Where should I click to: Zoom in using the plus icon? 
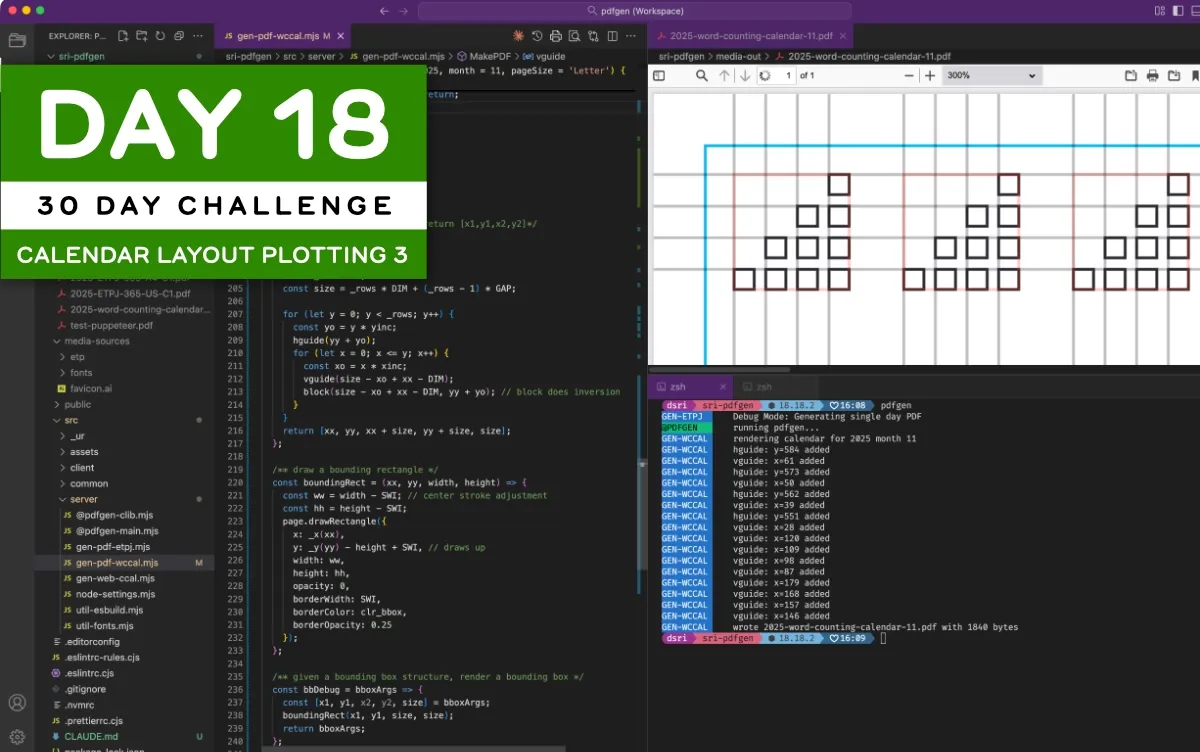point(930,75)
